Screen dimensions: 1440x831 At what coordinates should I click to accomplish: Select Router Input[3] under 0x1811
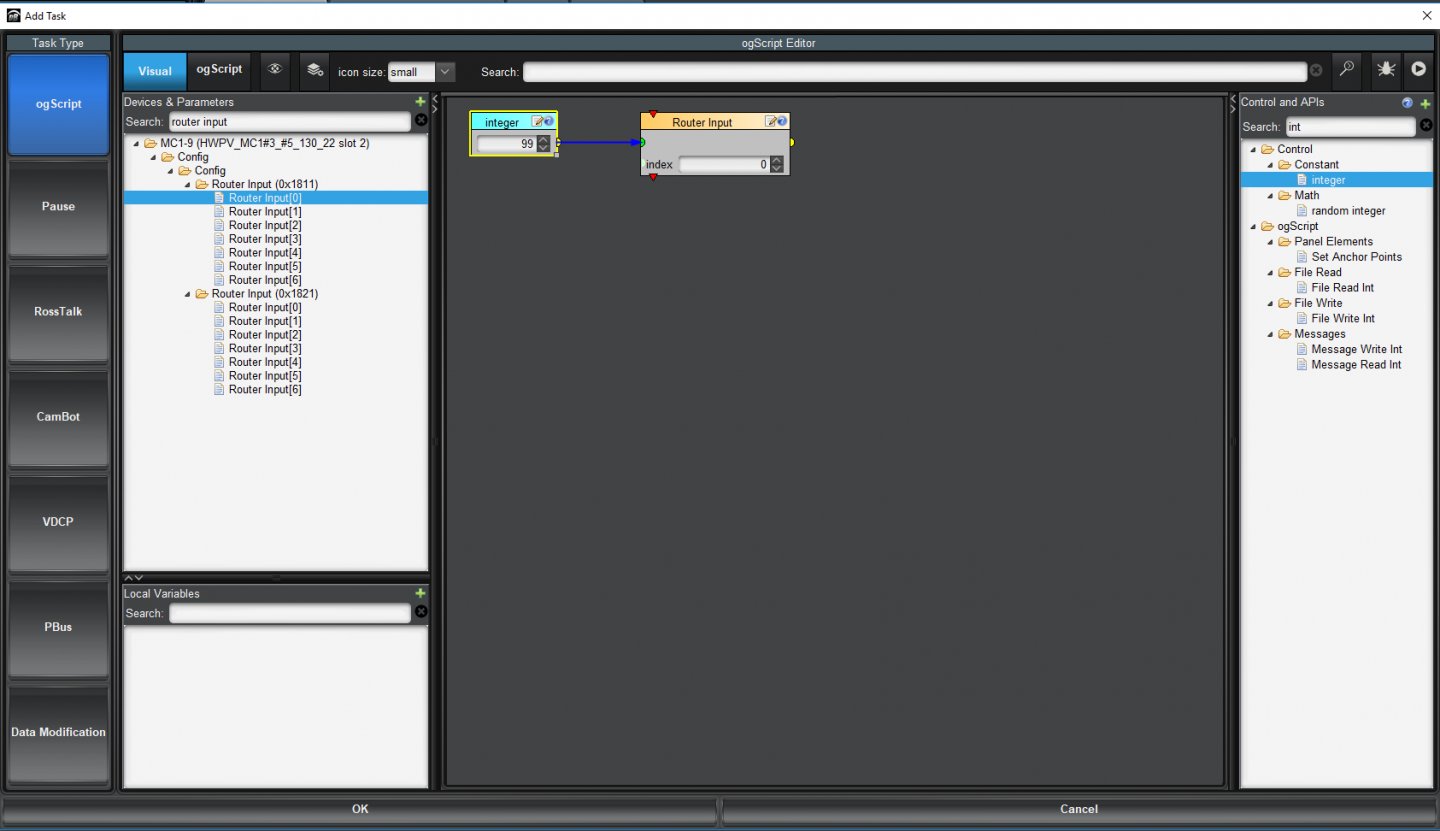click(x=265, y=239)
